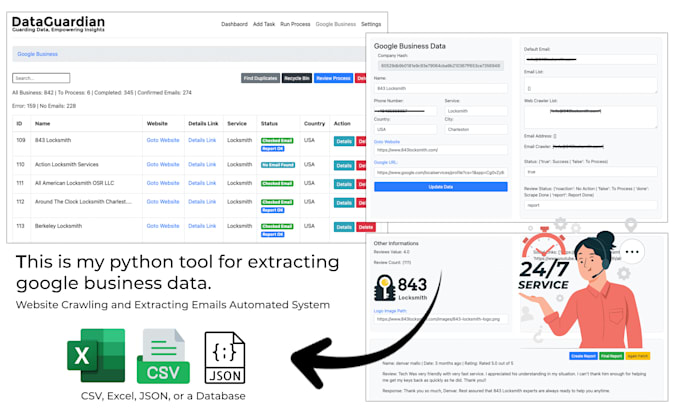This screenshot has width=680, height=409.
Task: Click the Name column header
Action: (42, 124)
